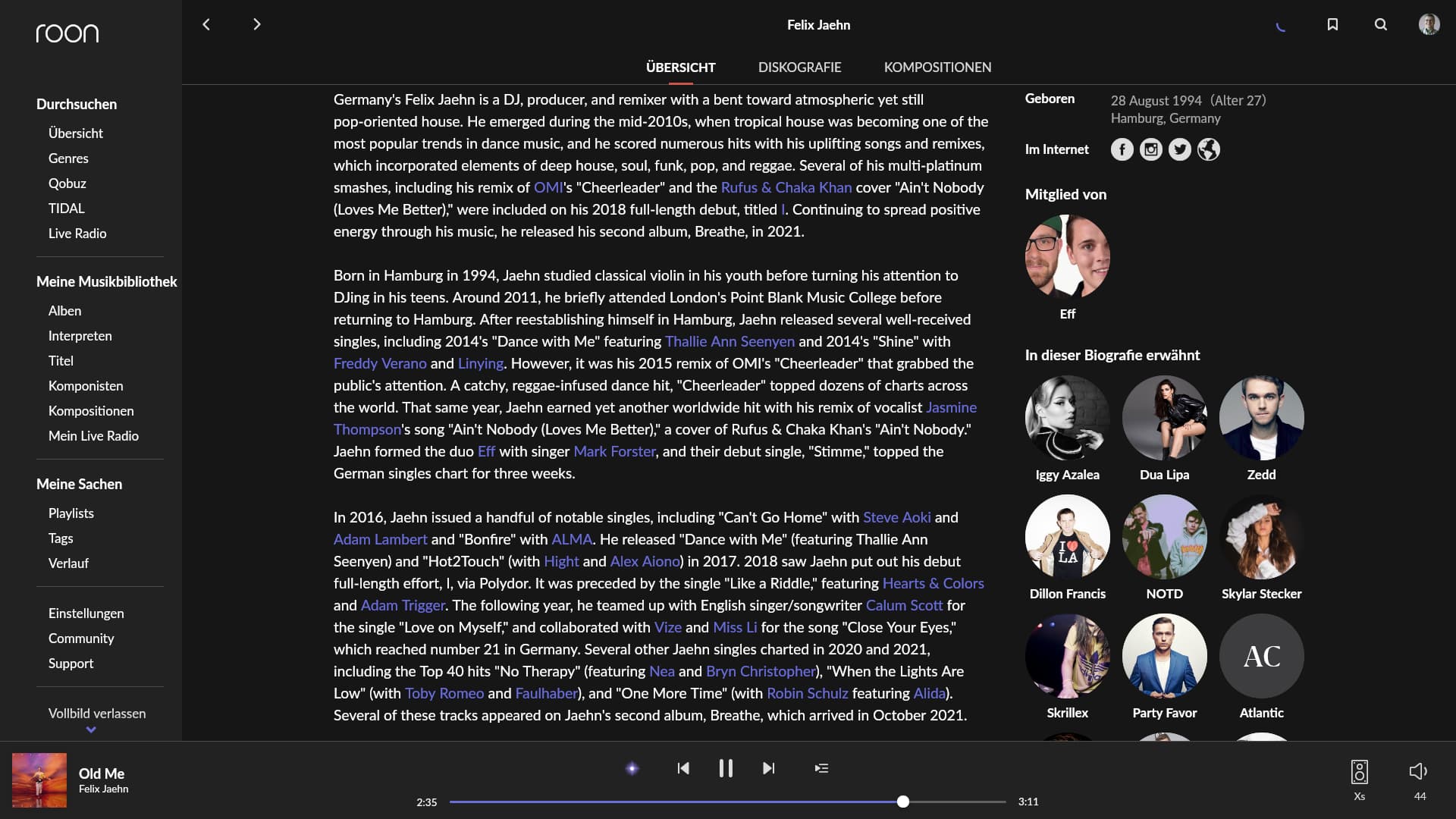
Task: Open the Xs audio zone speaker icon
Action: click(x=1360, y=772)
